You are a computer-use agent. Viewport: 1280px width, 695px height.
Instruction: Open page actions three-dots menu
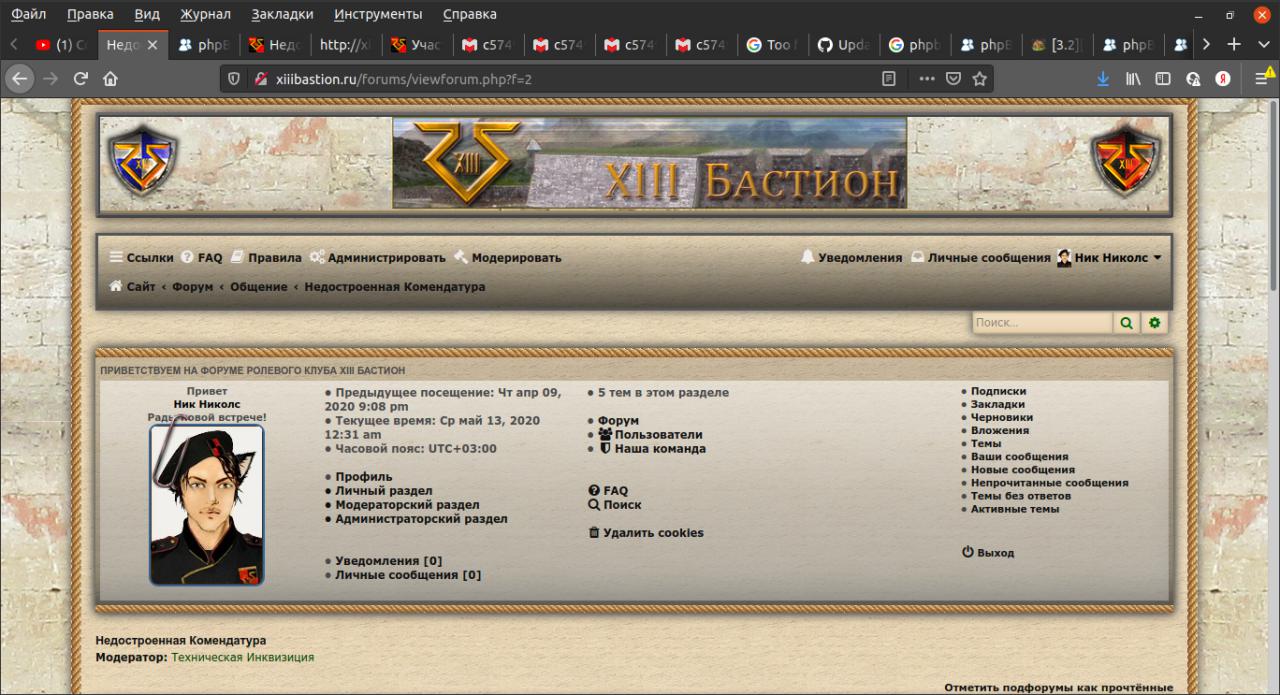(926, 79)
